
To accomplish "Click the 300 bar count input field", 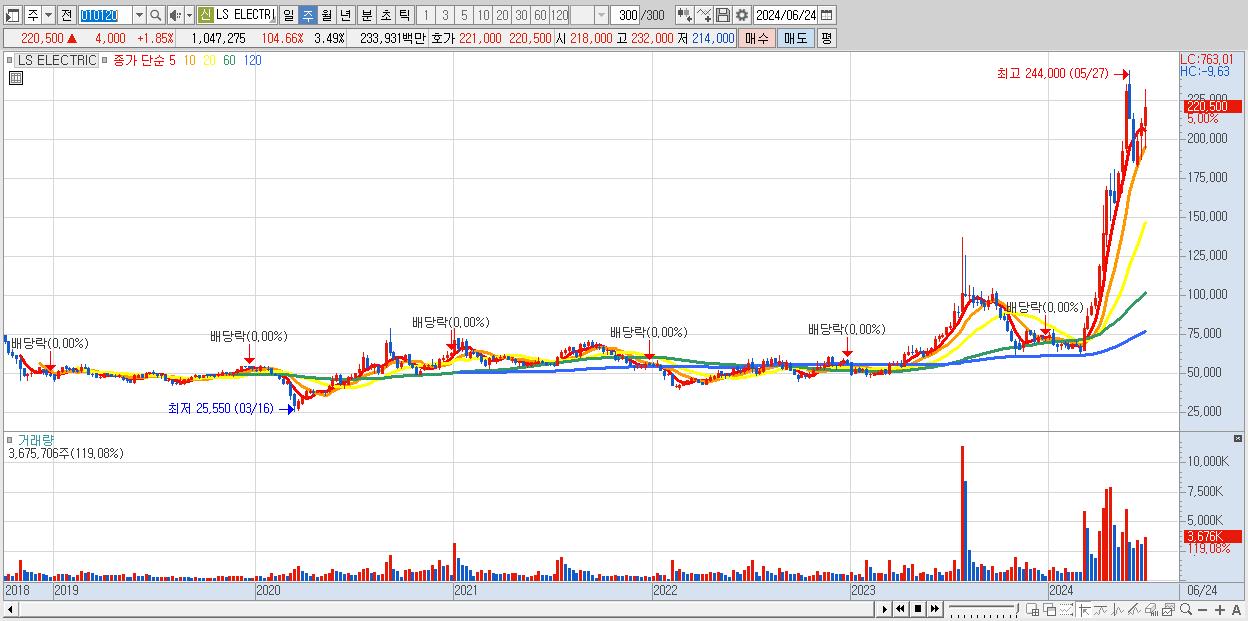I will pos(626,15).
